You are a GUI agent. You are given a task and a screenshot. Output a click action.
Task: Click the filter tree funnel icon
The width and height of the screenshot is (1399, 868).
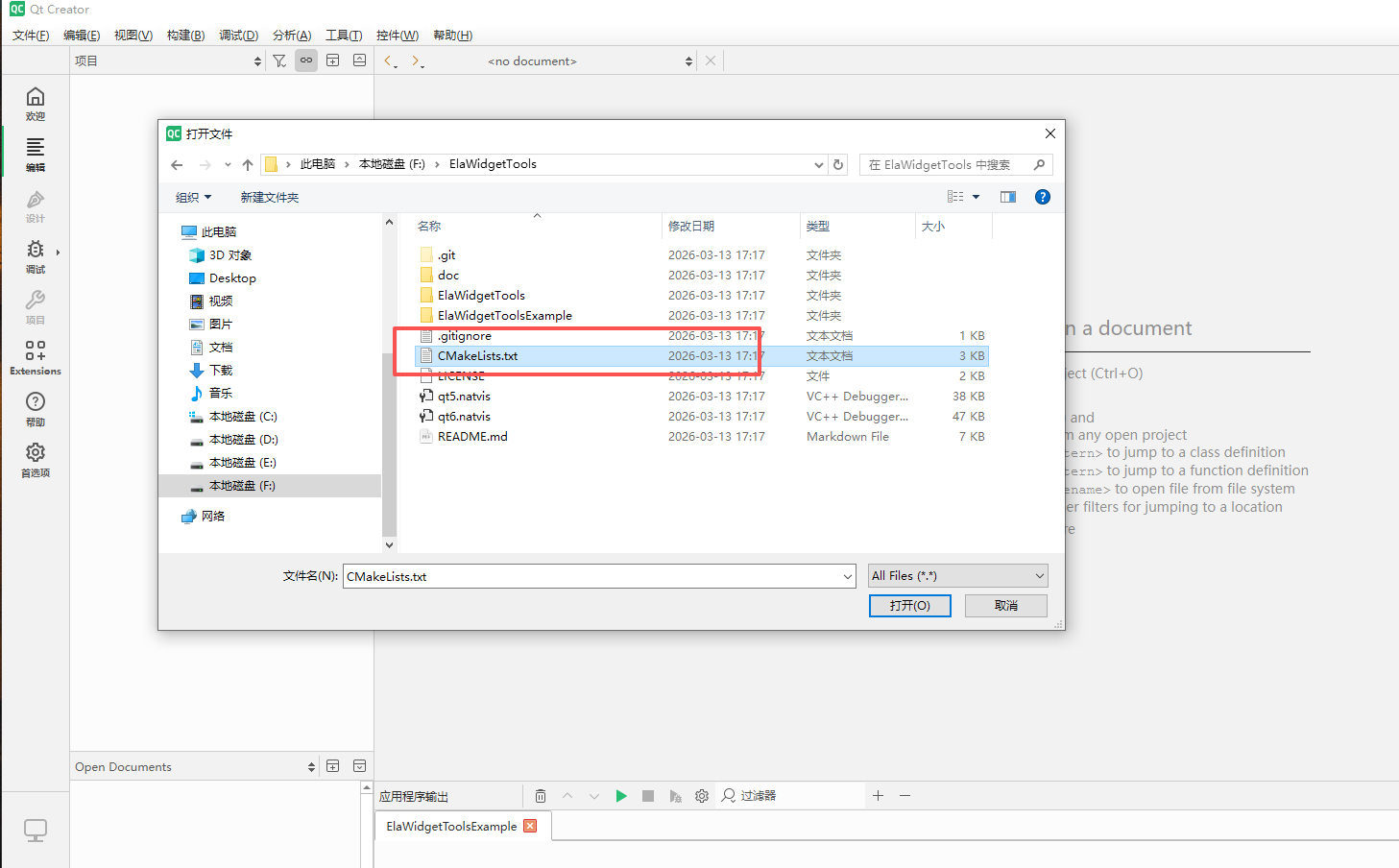tap(279, 60)
